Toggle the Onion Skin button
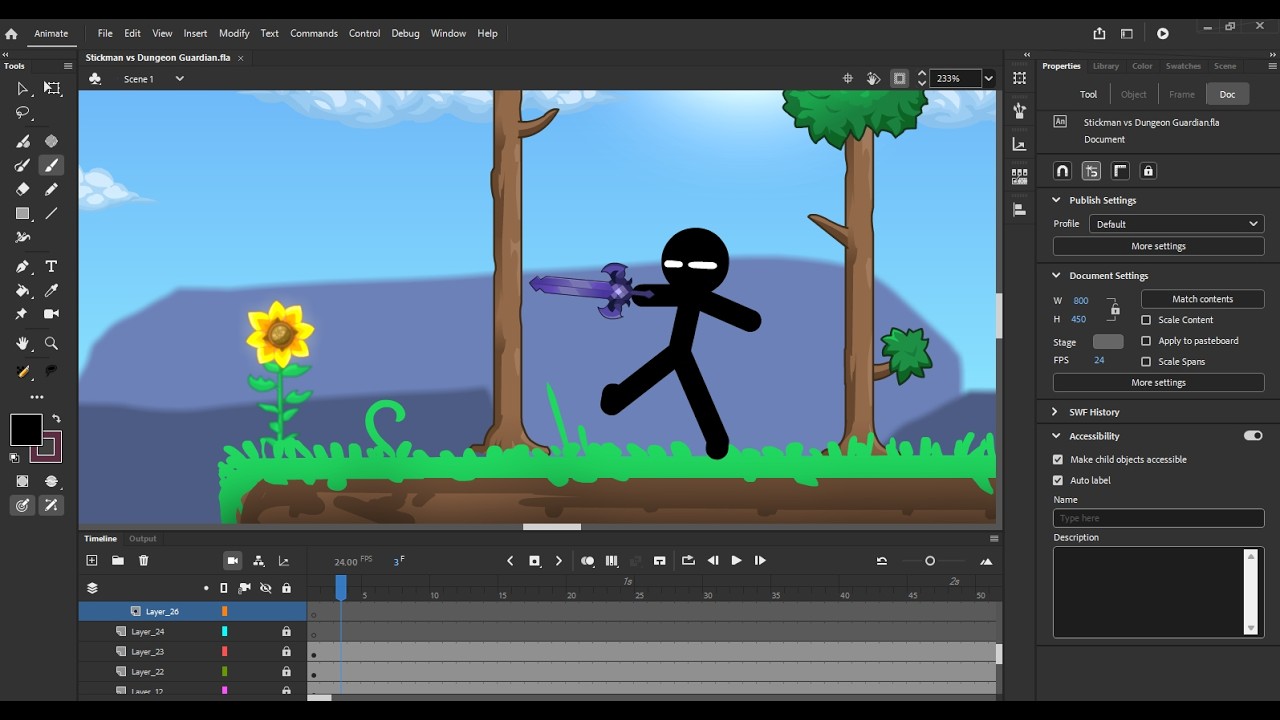 pyautogui.click(x=587, y=561)
